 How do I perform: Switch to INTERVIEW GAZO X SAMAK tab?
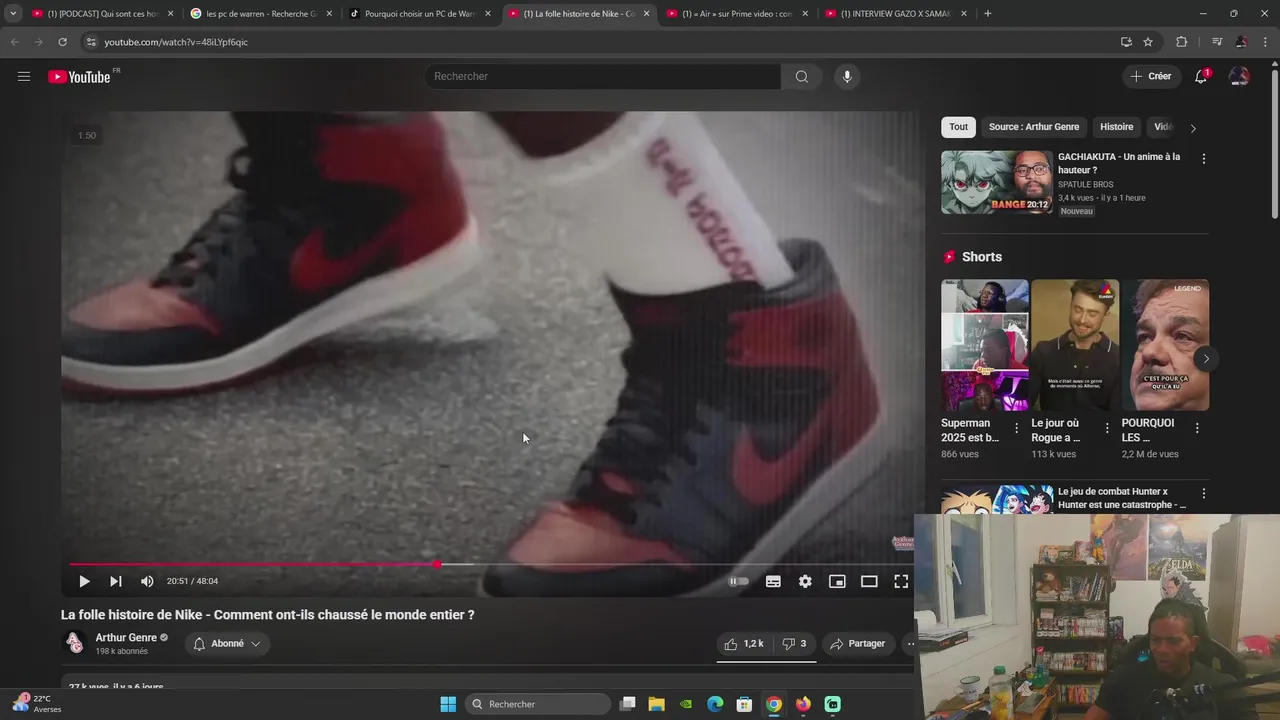895,14
